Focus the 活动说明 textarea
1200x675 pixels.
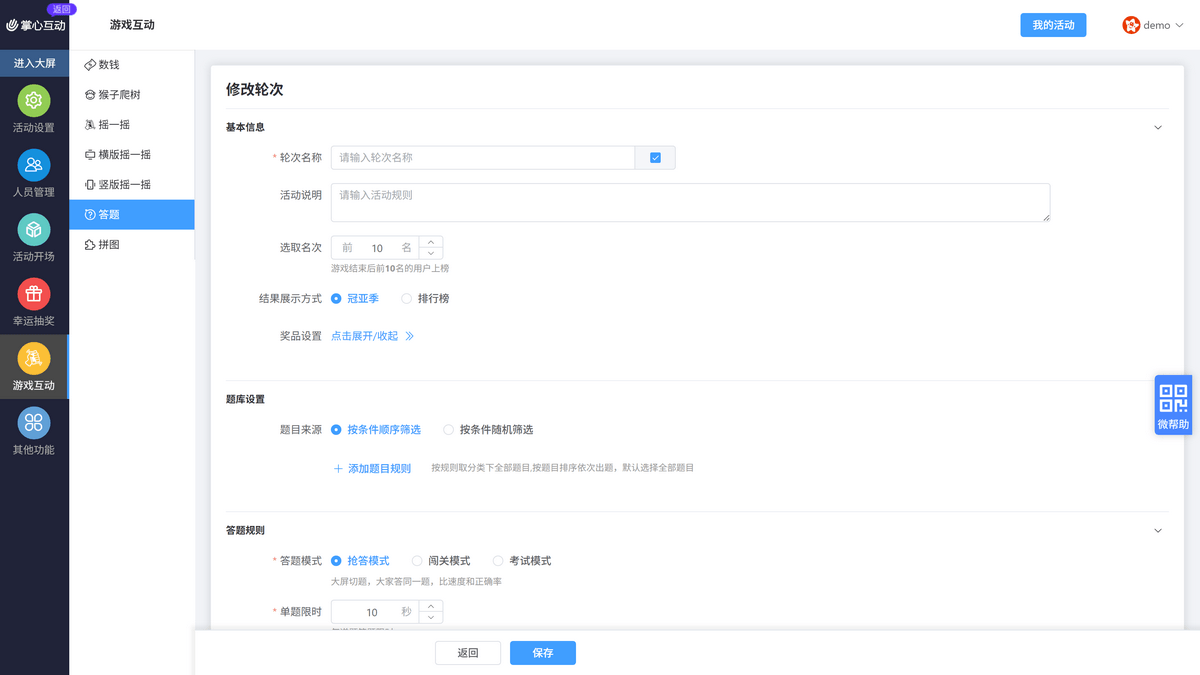click(690, 202)
